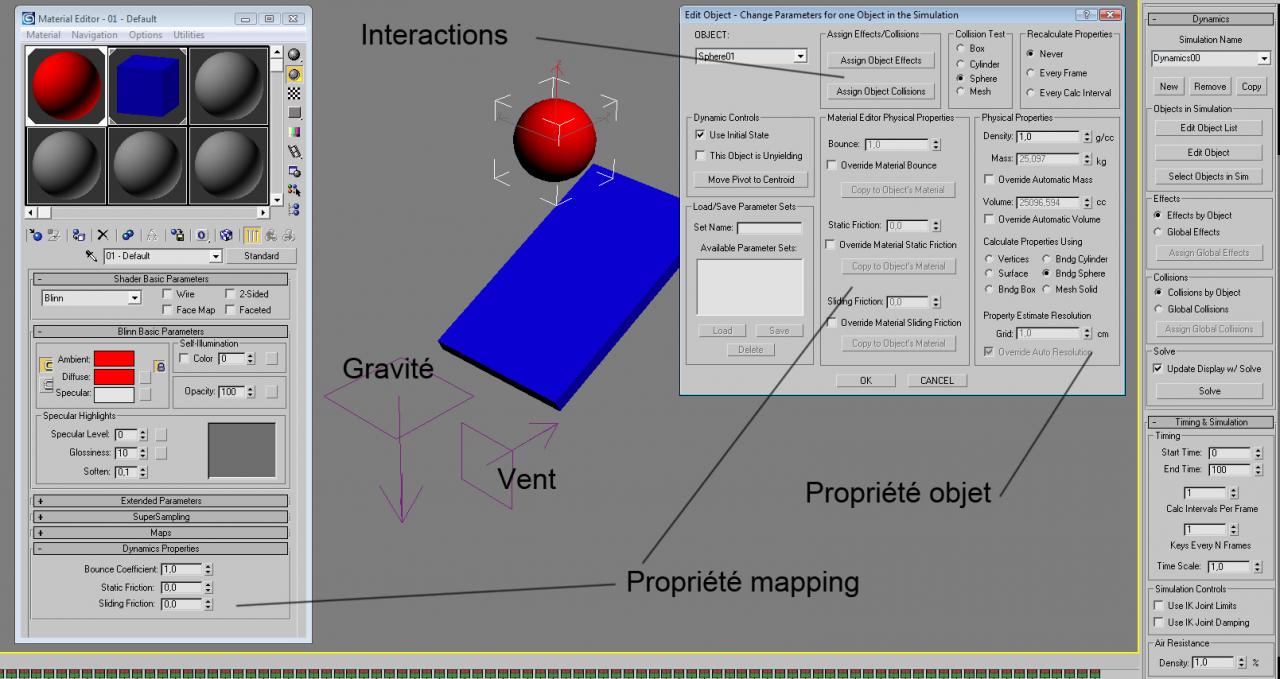Click the Ambient red color swatch

[113, 359]
